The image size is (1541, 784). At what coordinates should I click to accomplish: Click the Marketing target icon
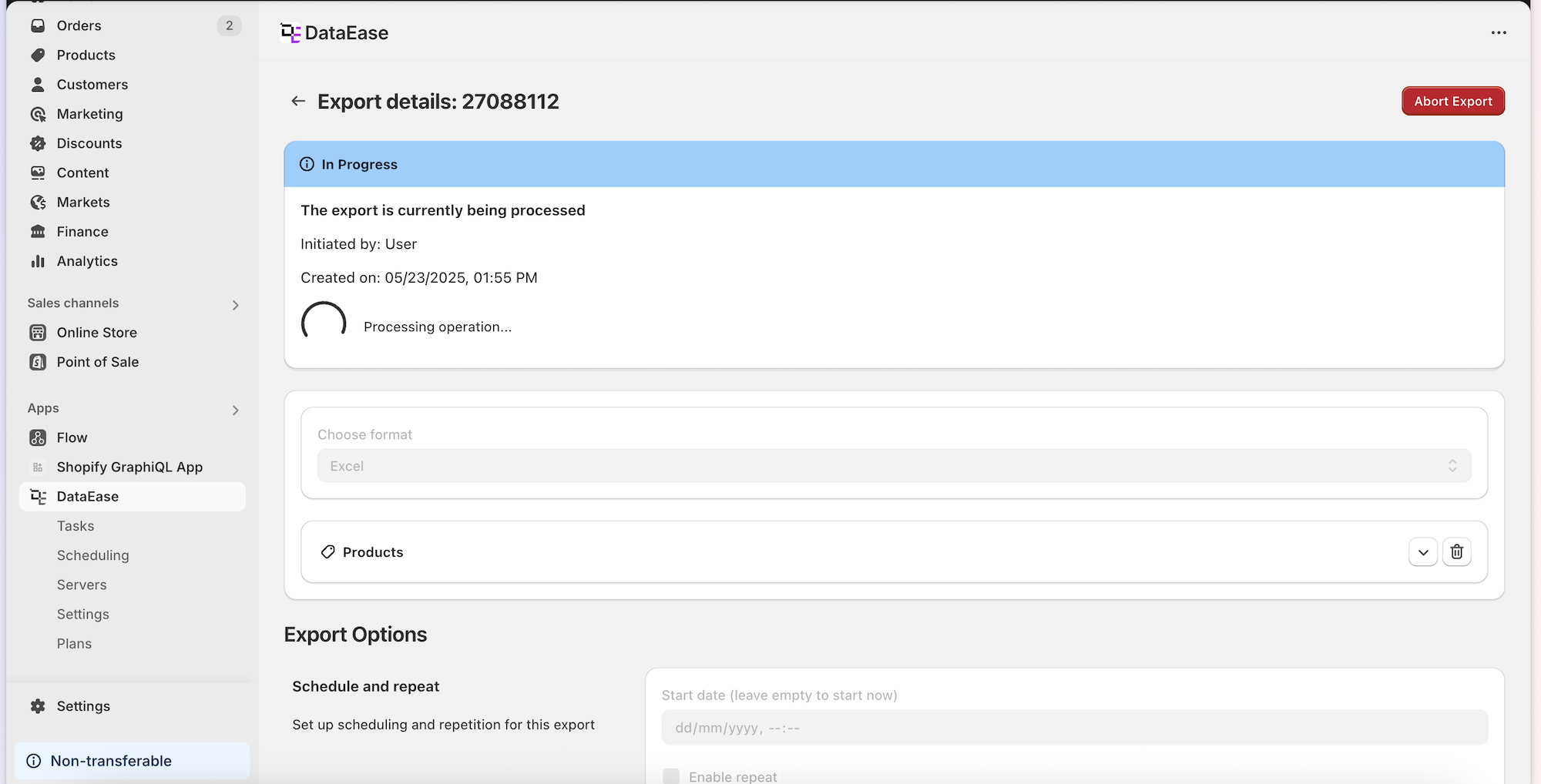click(x=38, y=114)
